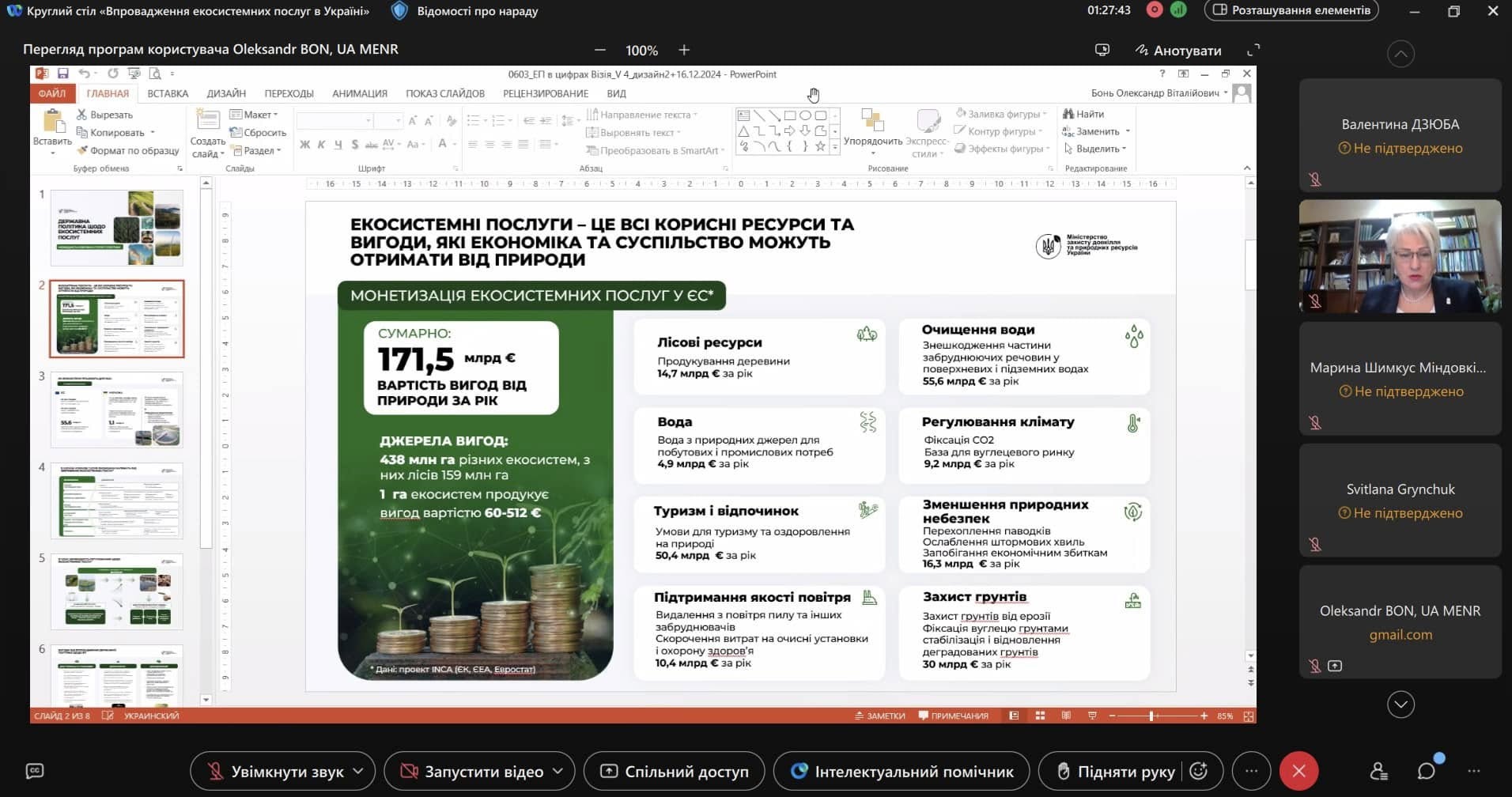Click Вставить paste button
This screenshot has width=1512, height=797.
pyautogui.click(x=52, y=131)
